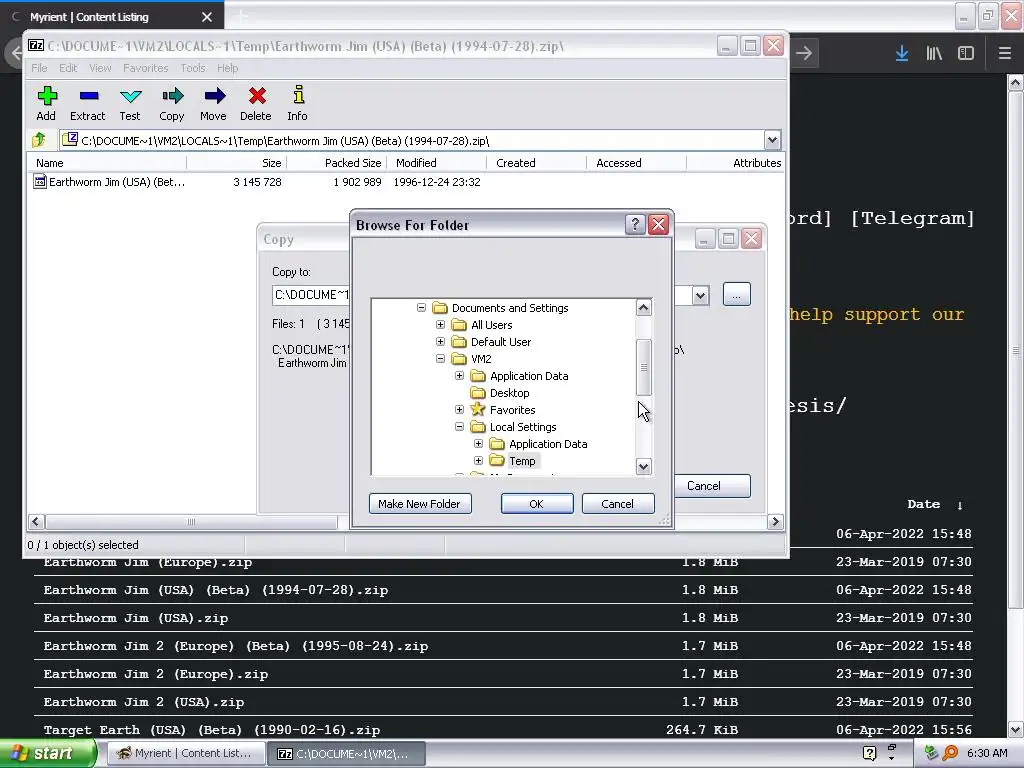
Task: Open Firefox library icon
Action: click(x=934, y=53)
